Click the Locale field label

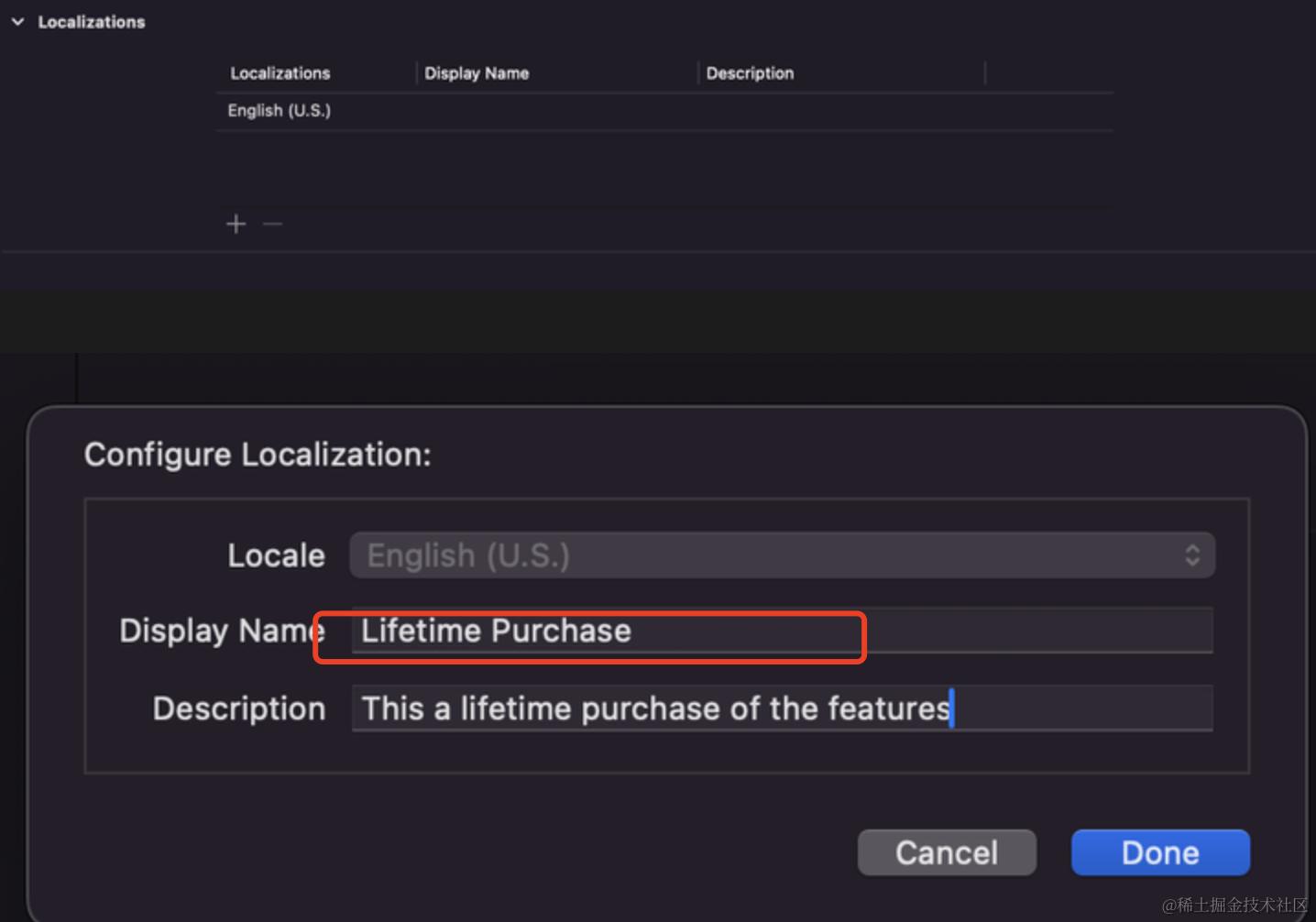pos(276,555)
